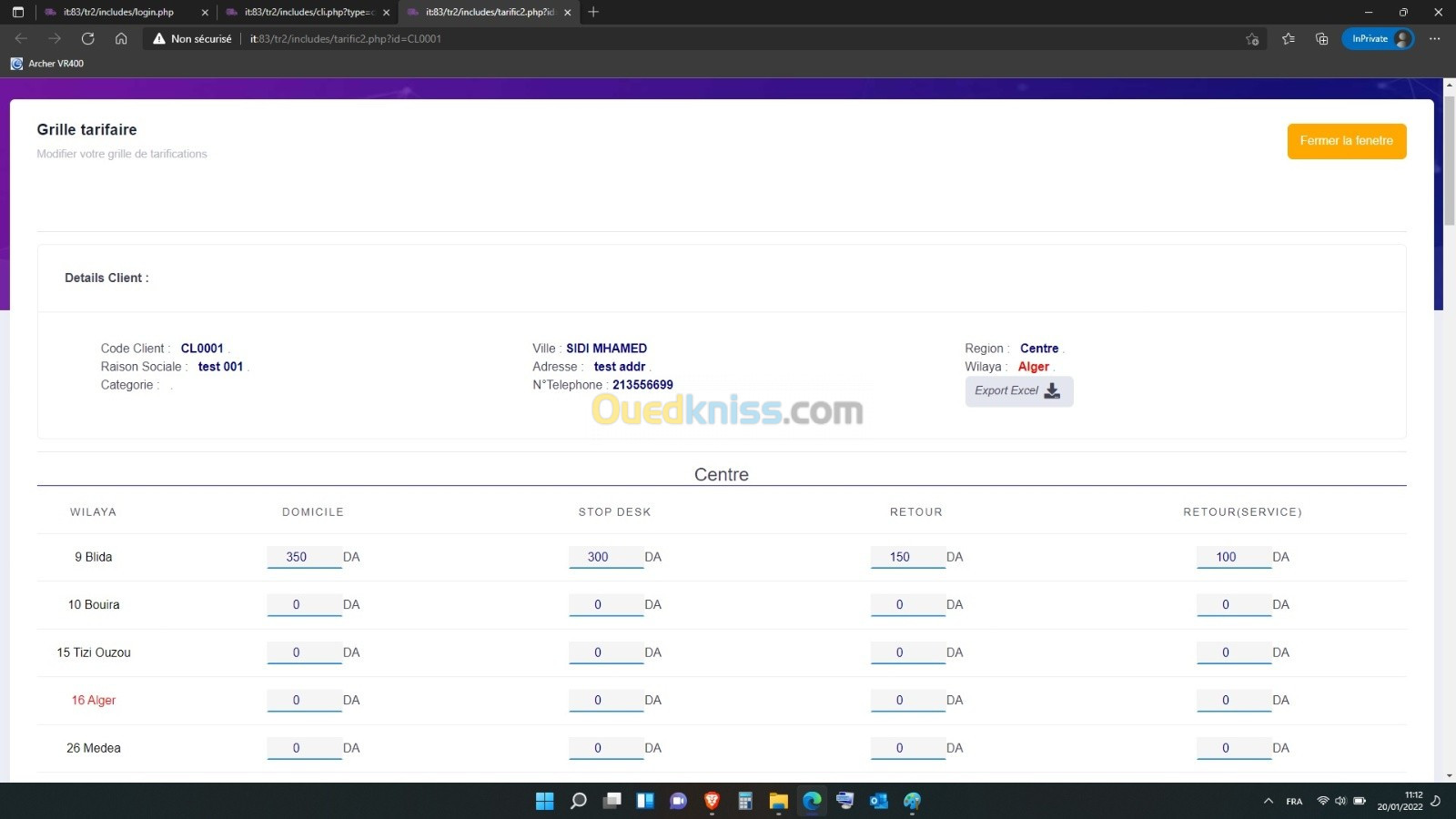Screen dimensions: 1456x819
Task: Close the tarific2.php tab
Action: tap(567, 12)
